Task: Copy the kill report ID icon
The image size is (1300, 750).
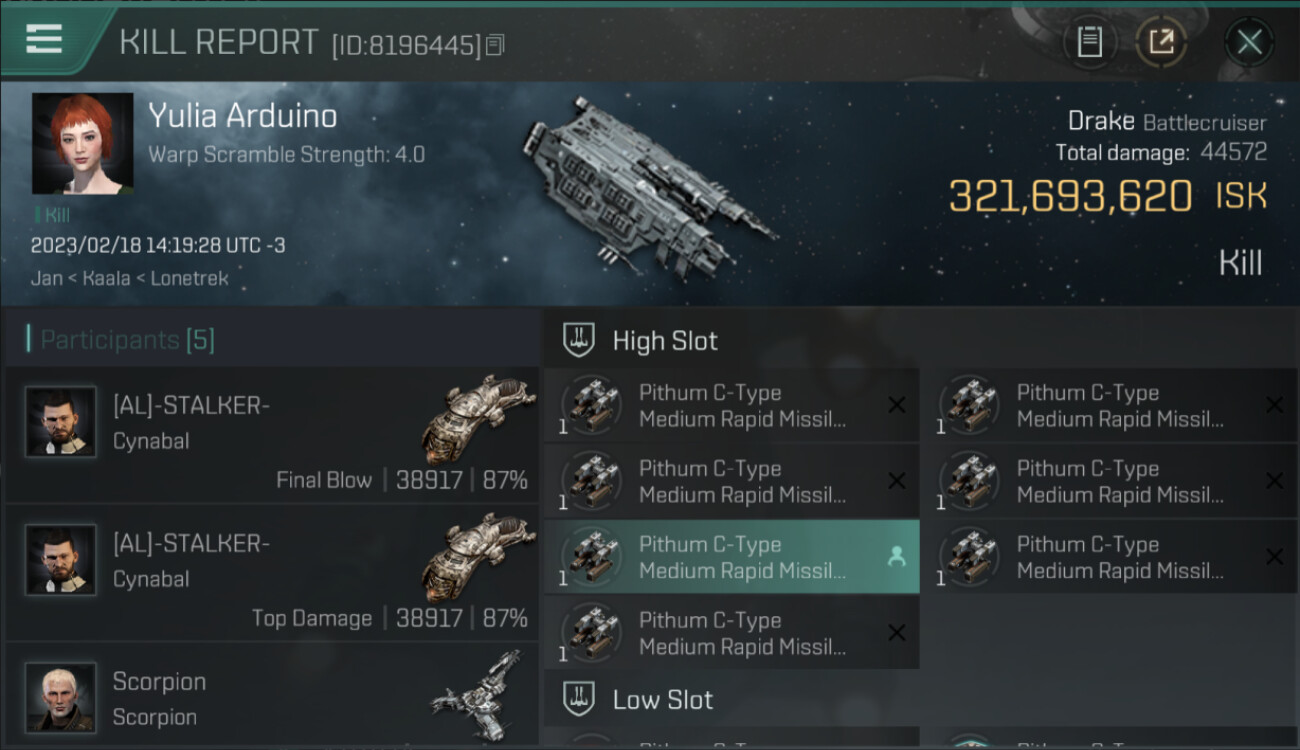Action: [496, 44]
